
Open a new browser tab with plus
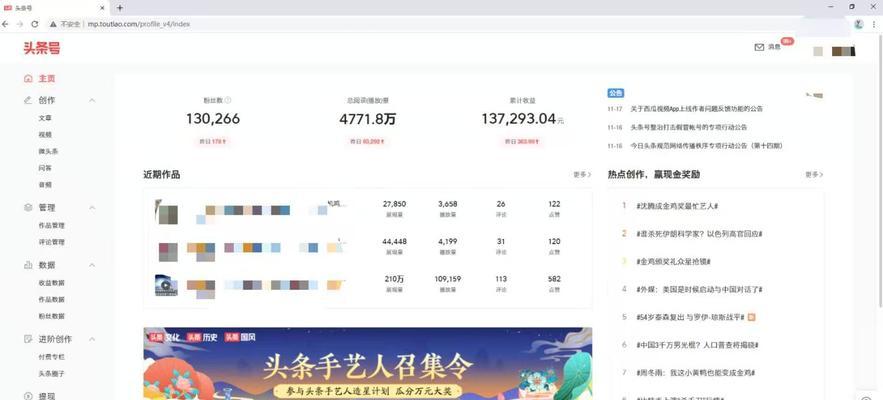tap(119, 8)
